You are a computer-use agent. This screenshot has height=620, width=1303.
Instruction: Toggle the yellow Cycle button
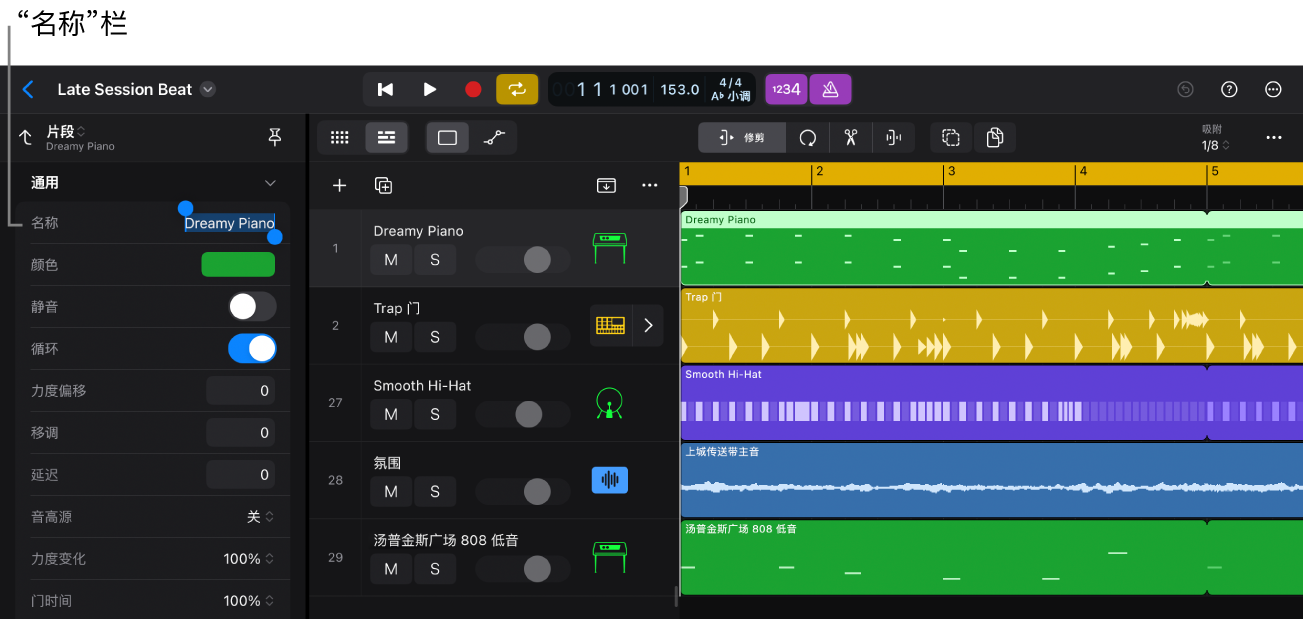pyautogui.click(x=517, y=89)
